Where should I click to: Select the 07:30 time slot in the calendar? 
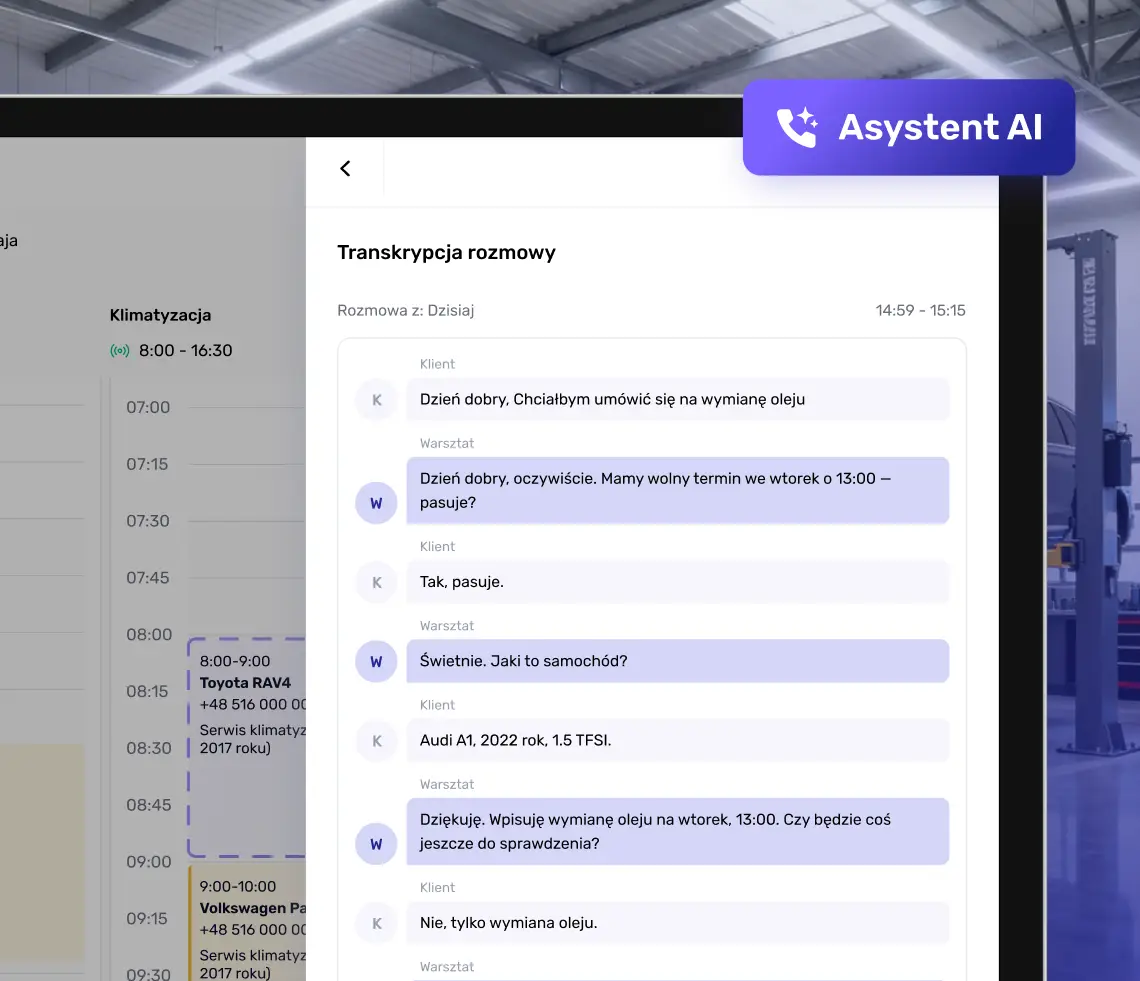click(x=148, y=521)
